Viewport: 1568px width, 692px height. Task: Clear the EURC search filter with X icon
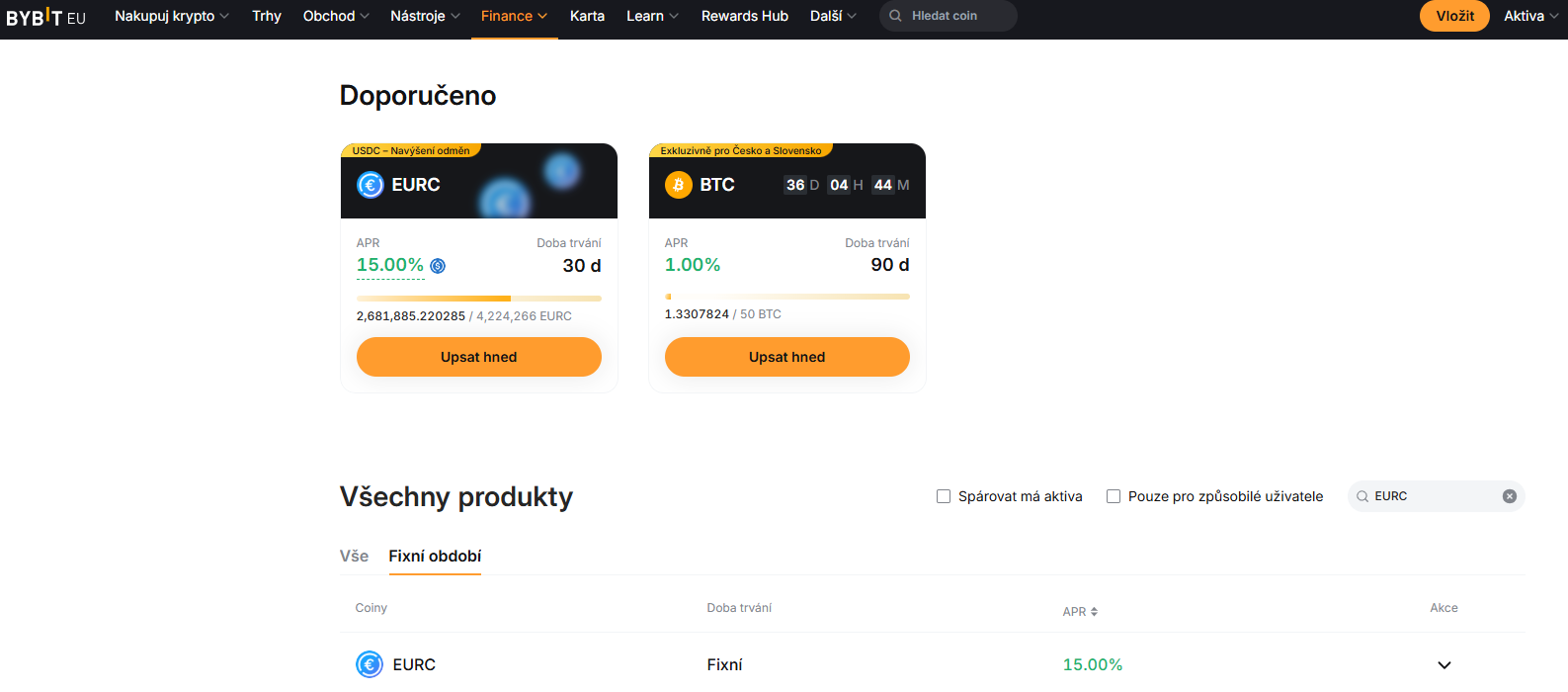click(1509, 496)
